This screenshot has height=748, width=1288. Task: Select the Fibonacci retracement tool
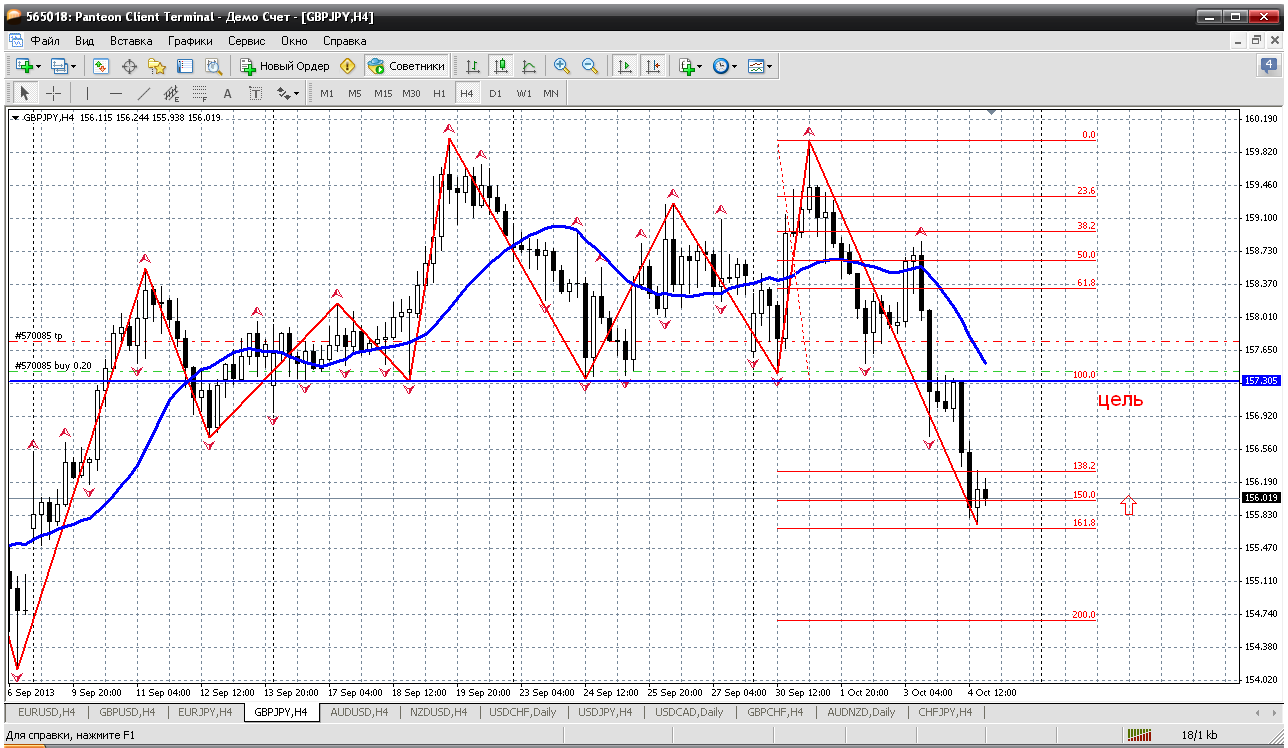coord(199,93)
